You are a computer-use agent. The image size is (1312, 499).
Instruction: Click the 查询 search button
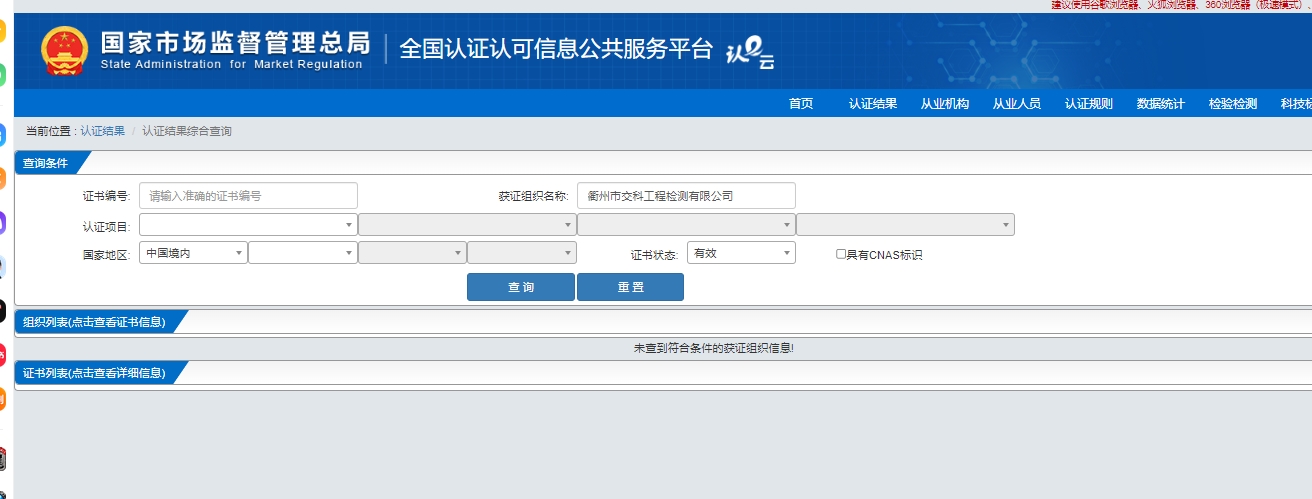(x=521, y=287)
